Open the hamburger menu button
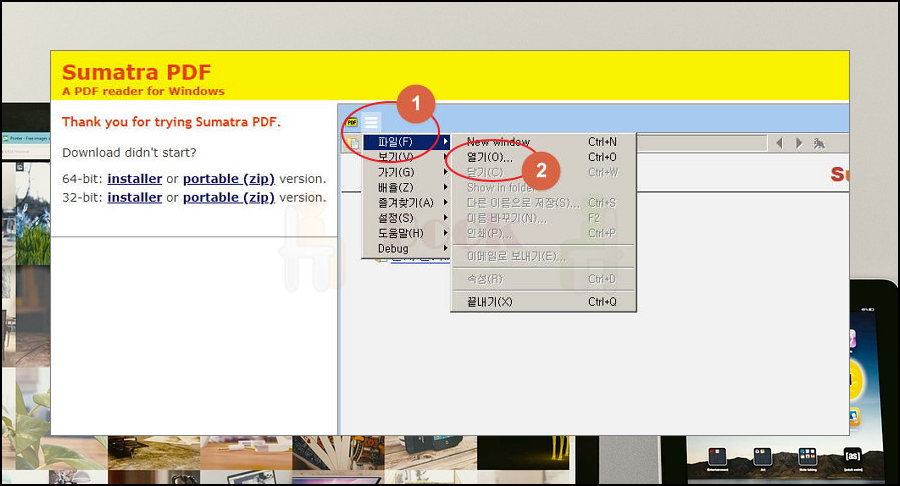900x486 pixels. coord(371,122)
